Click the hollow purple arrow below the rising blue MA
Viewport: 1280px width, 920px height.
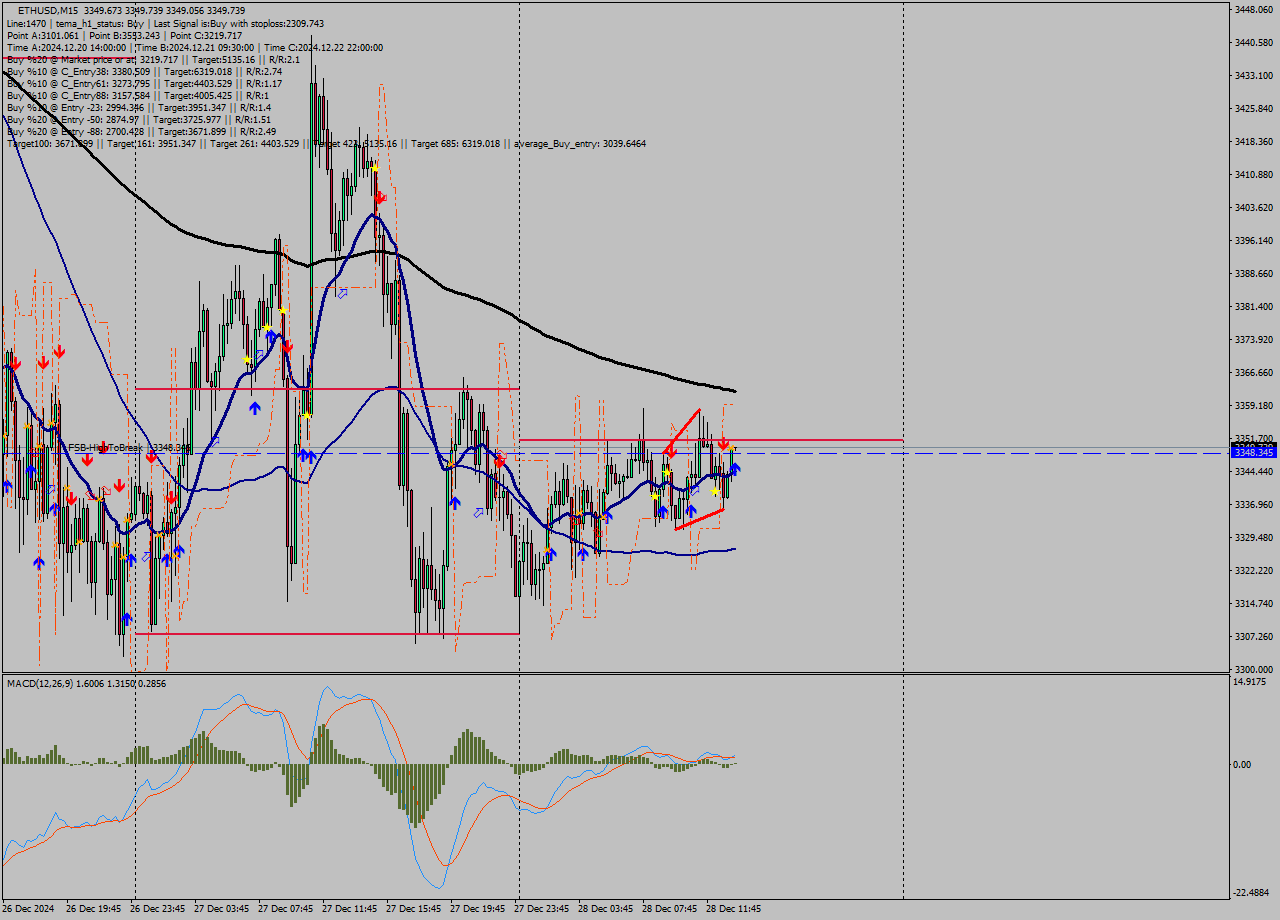tap(342, 293)
